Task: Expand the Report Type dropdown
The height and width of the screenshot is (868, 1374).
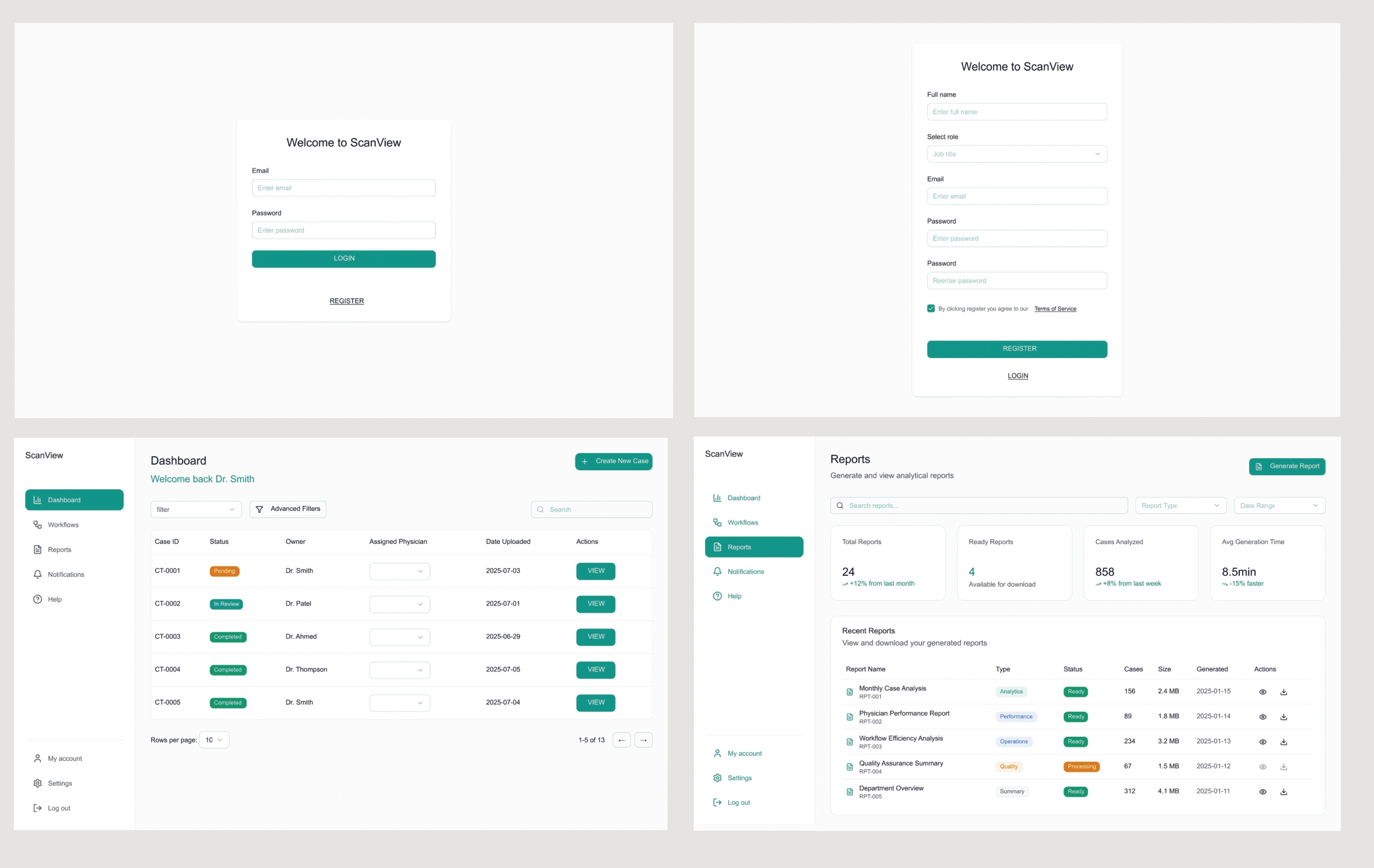Action: click(x=1180, y=505)
